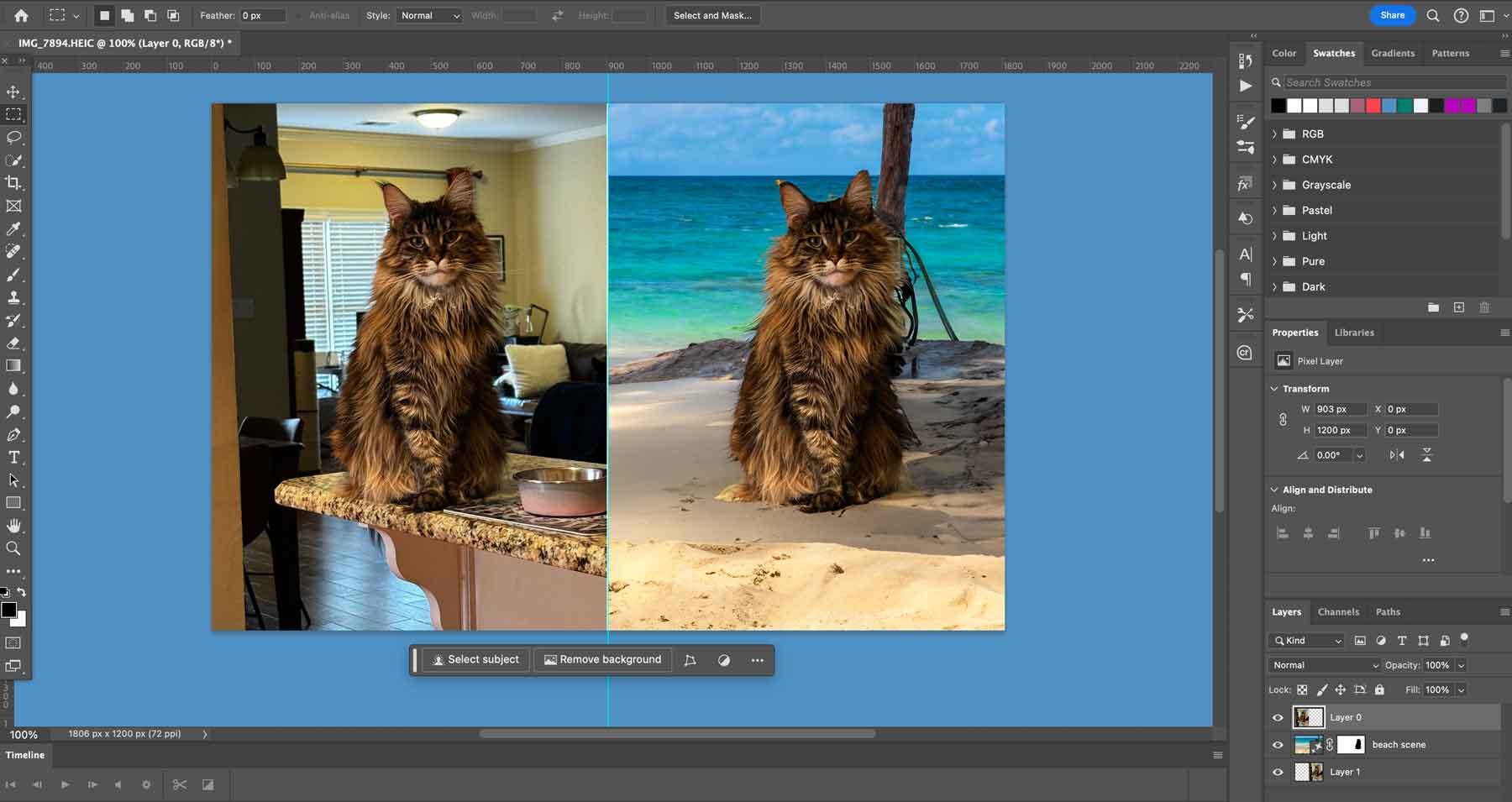
Task: Click the Remove background button
Action: (x=602, y=660)
